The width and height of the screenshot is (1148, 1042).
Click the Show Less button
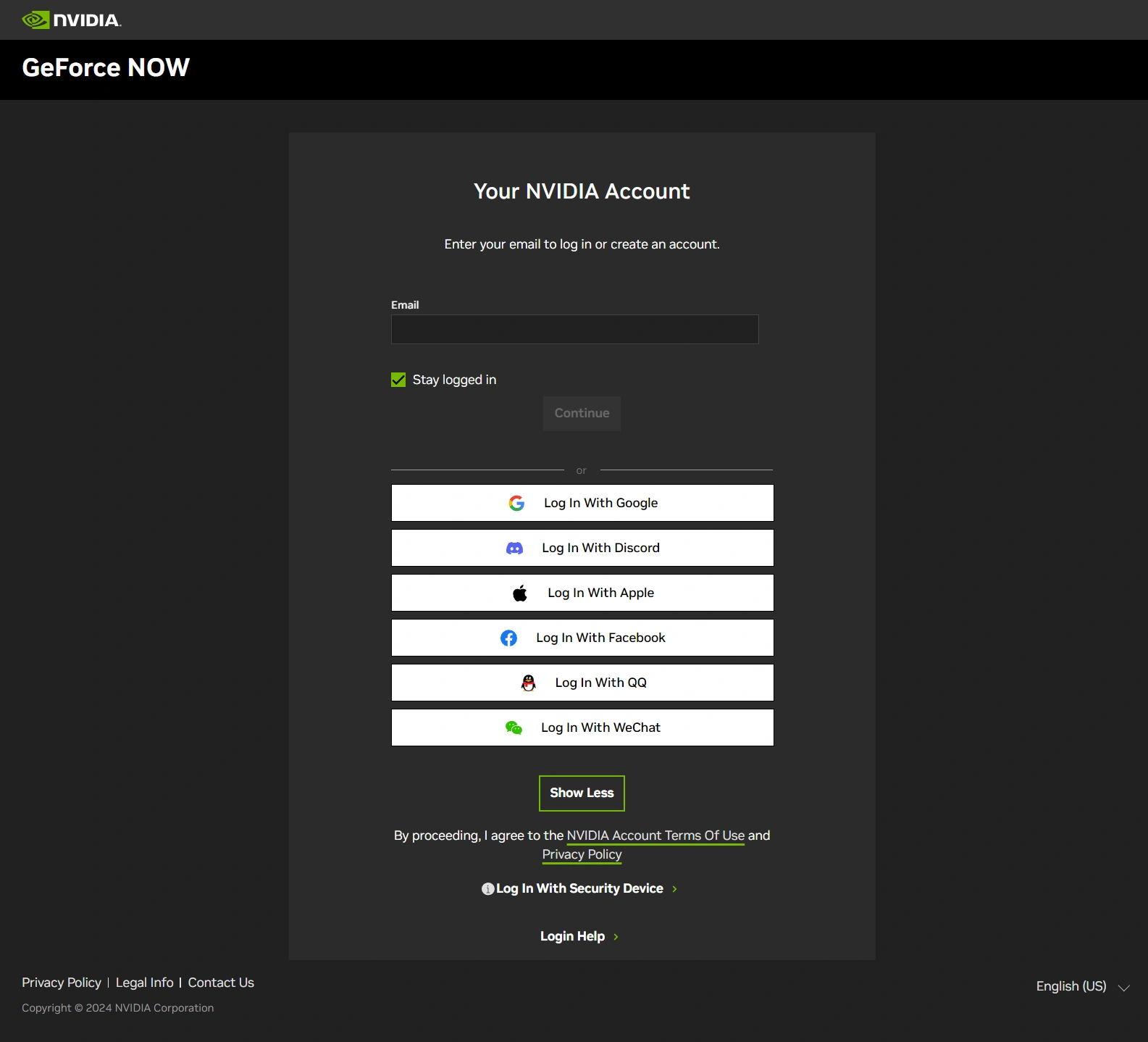click(582, 793)
